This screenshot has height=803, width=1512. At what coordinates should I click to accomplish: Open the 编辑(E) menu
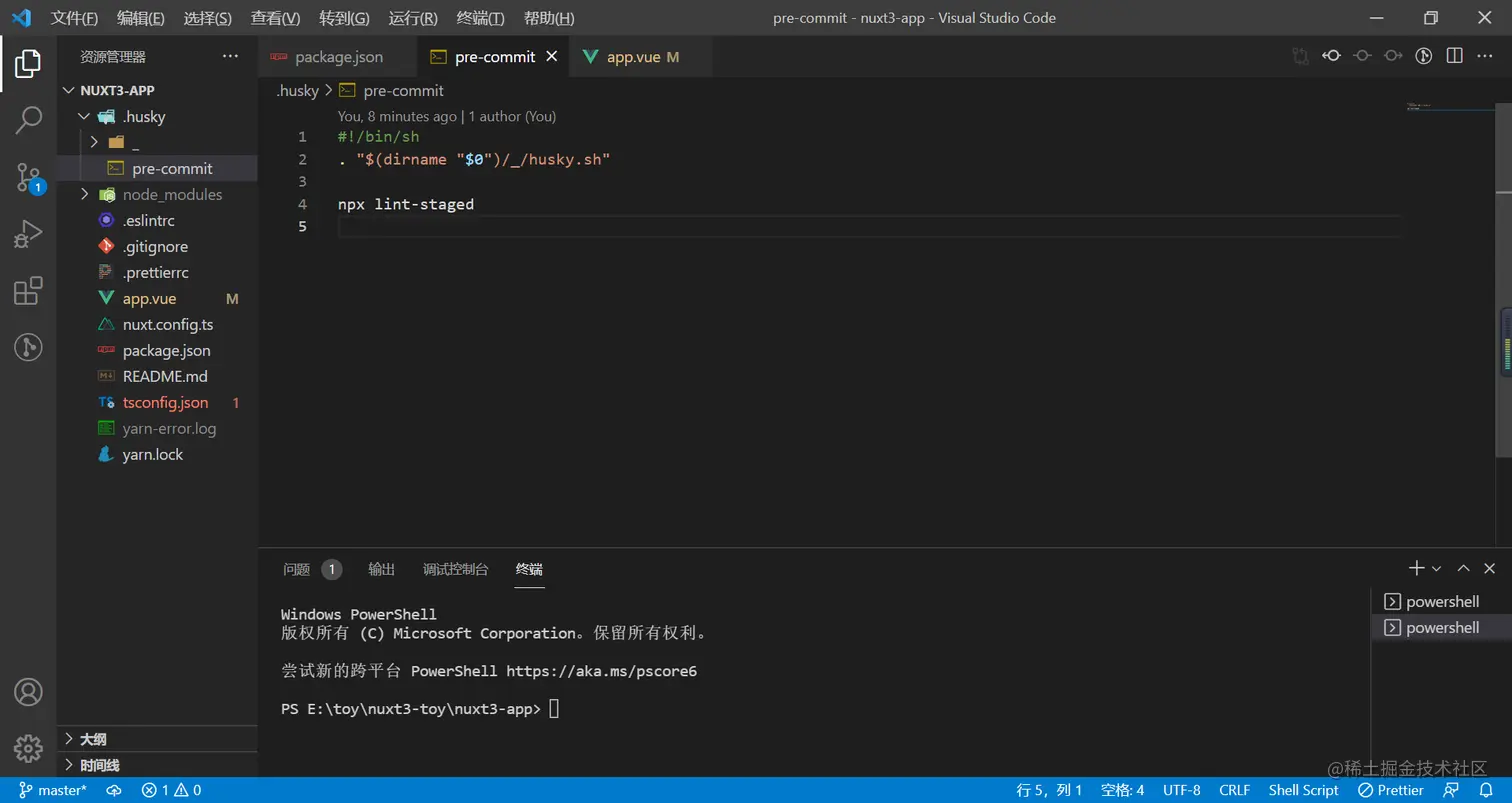[141, 18]
